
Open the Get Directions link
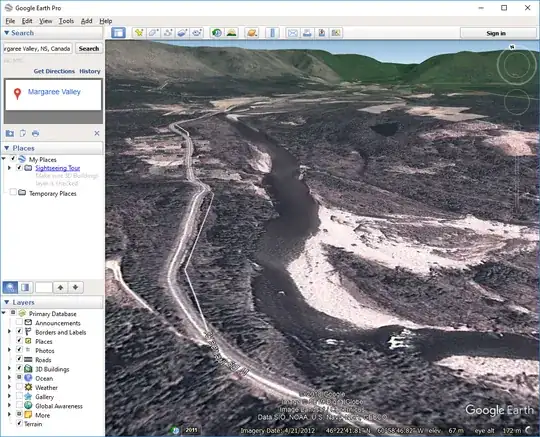(54, 71)
